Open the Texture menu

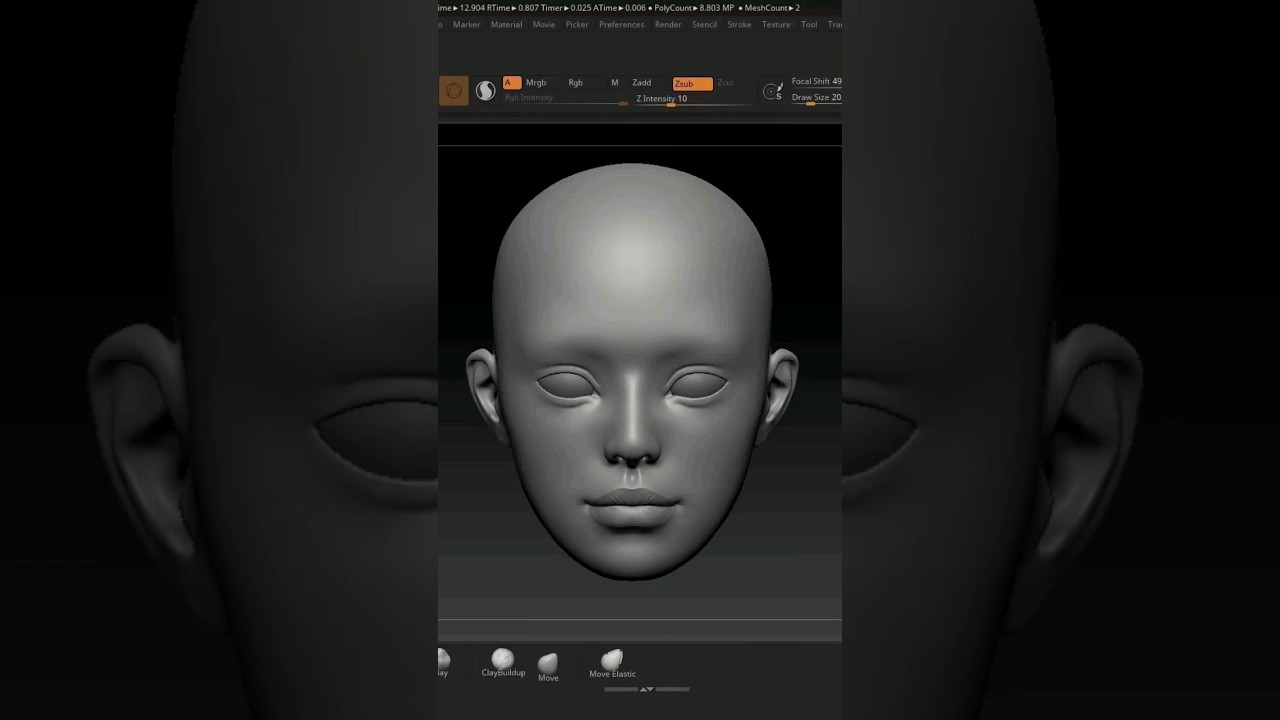(776, 24)
